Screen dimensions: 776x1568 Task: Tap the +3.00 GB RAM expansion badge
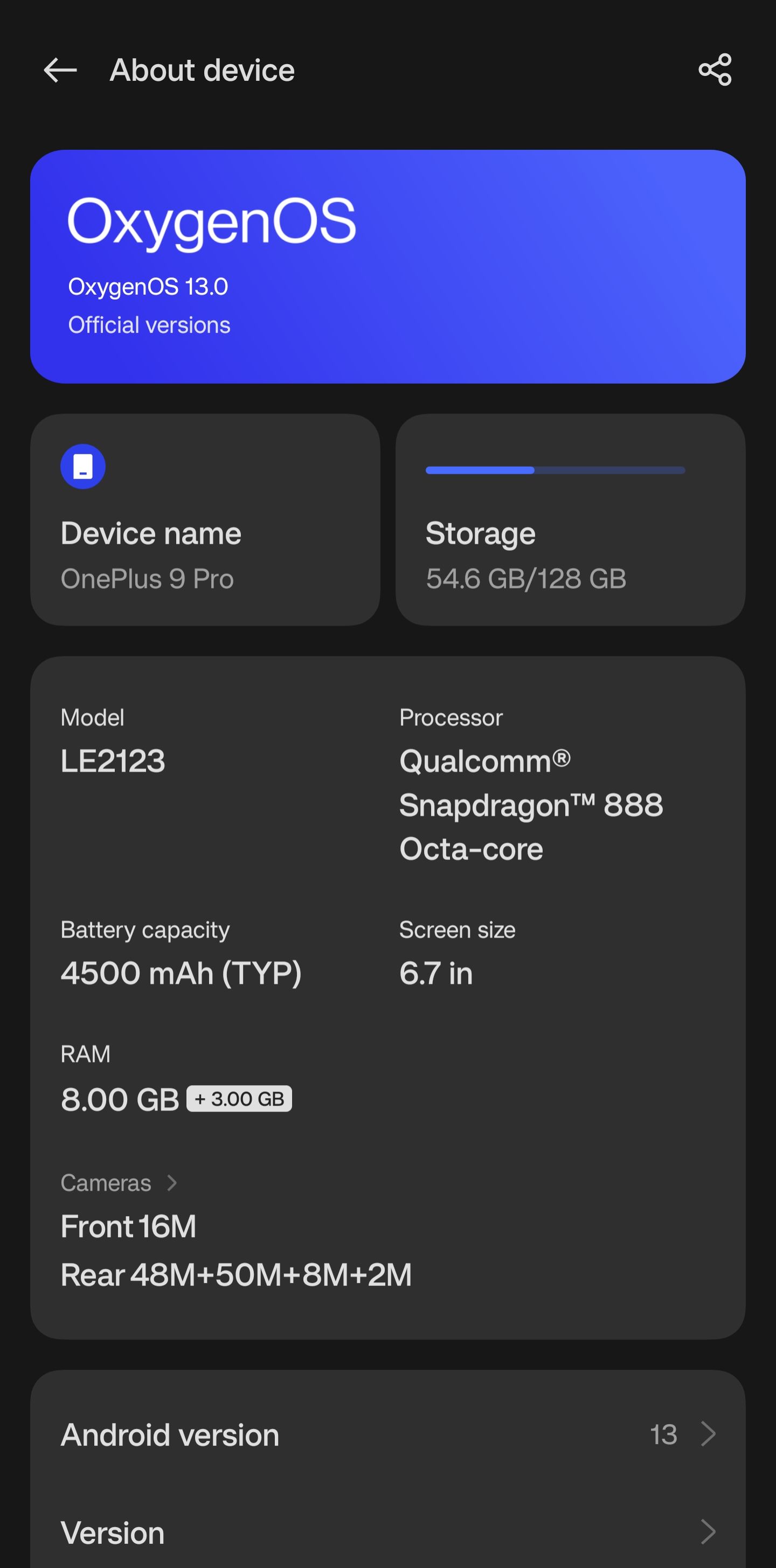pyautogui.click(x=239, y=1099)
